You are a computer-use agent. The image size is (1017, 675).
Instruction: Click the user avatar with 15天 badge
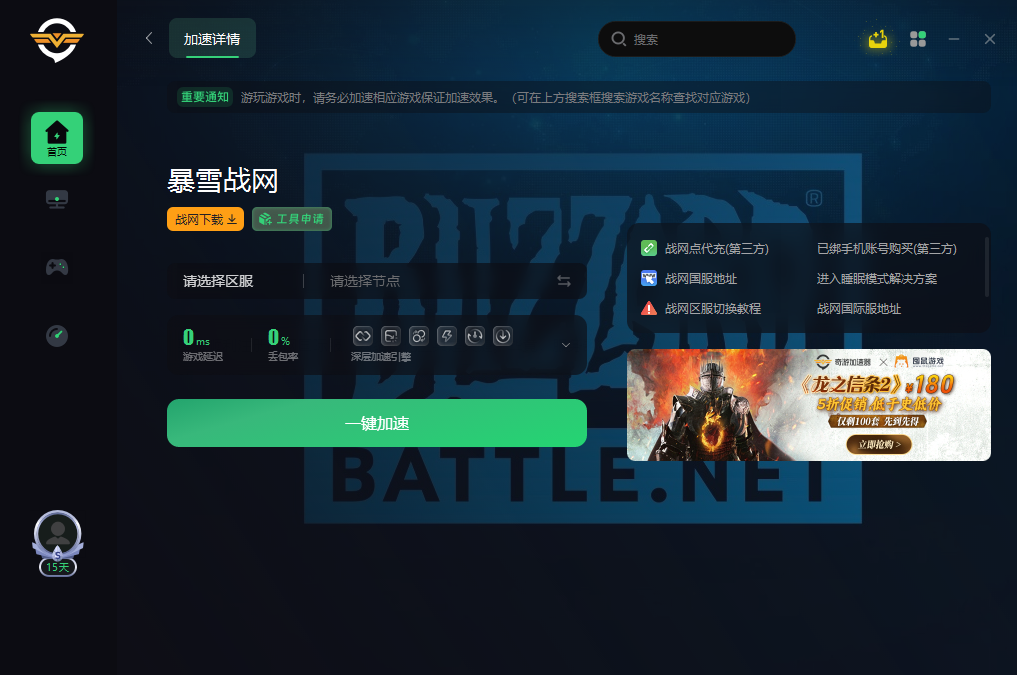58,543
